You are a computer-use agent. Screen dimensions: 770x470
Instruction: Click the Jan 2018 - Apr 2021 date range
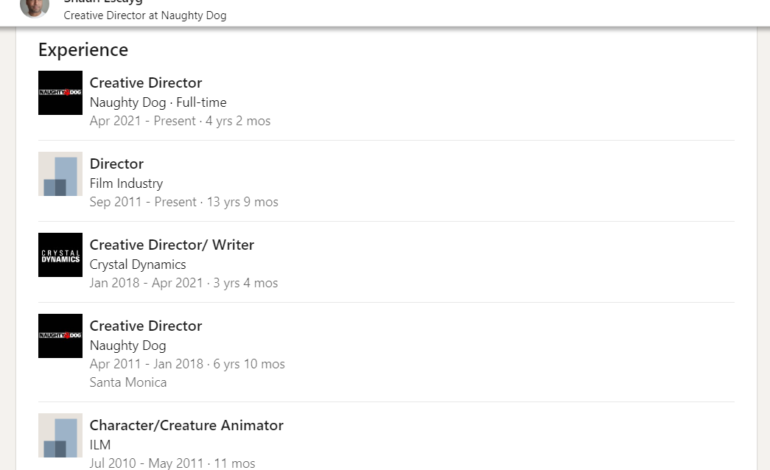point(147,283)
